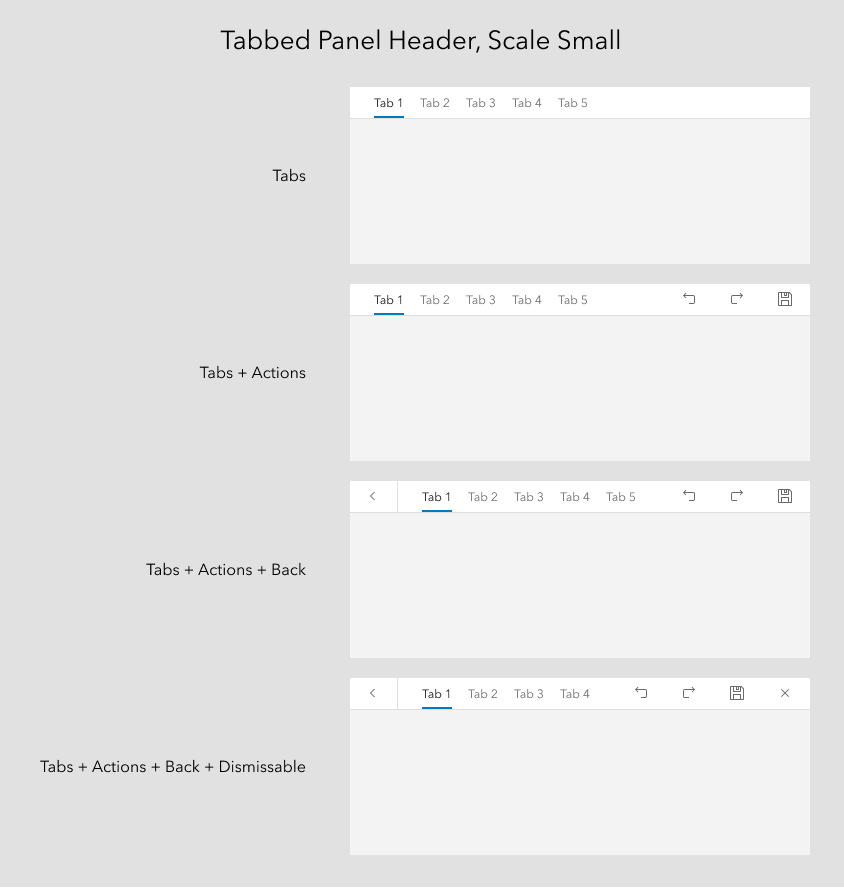Viewport: 844px width, 889px height.
Task: Choose Tab 2 in the Dismissable panel
Action: 482,694
